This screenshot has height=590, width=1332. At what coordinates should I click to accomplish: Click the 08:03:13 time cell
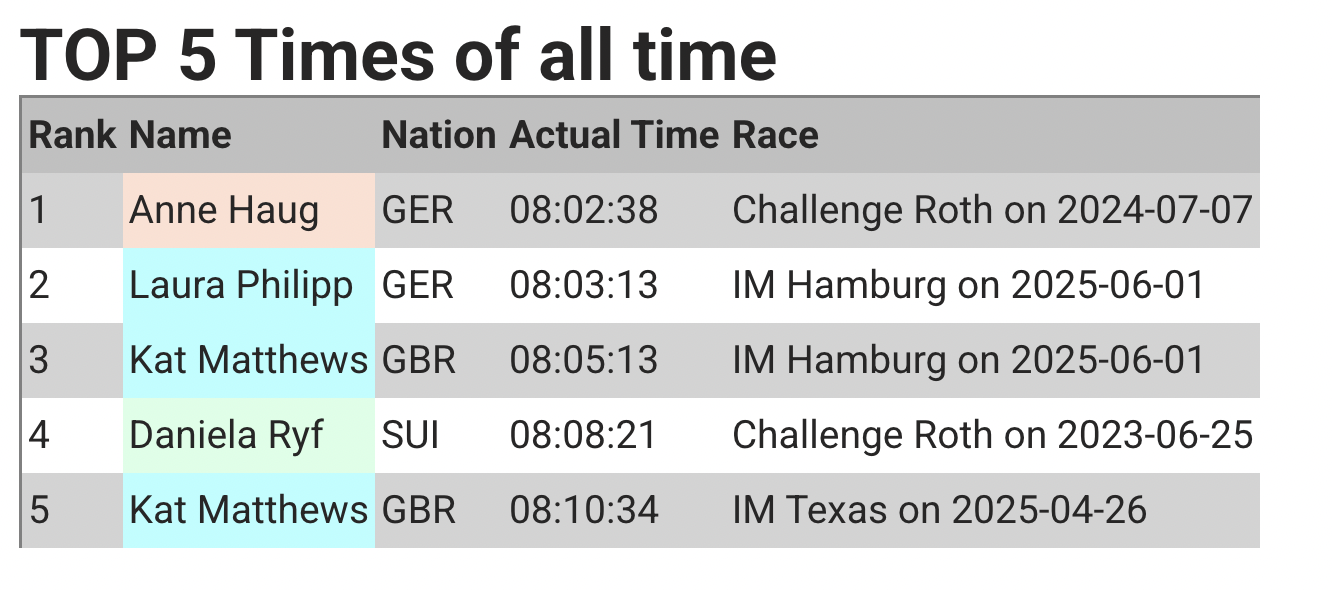point(584,285)
